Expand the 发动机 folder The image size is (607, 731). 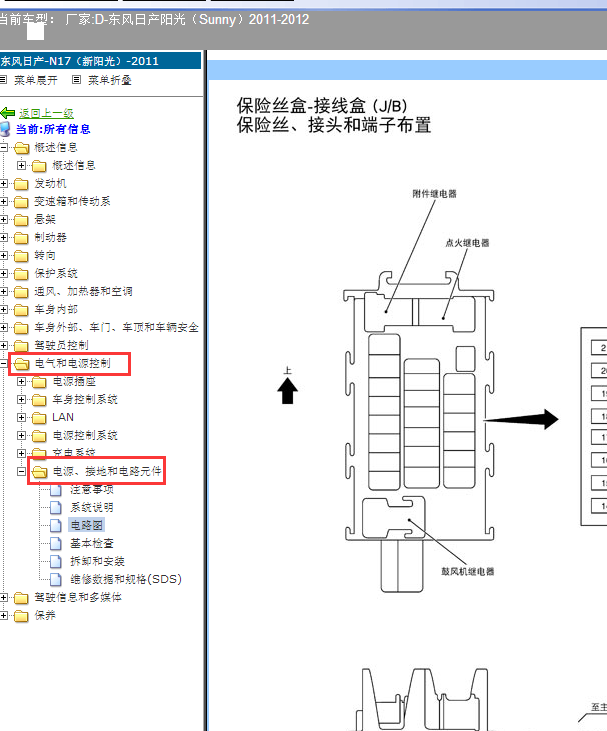point(3,183)
